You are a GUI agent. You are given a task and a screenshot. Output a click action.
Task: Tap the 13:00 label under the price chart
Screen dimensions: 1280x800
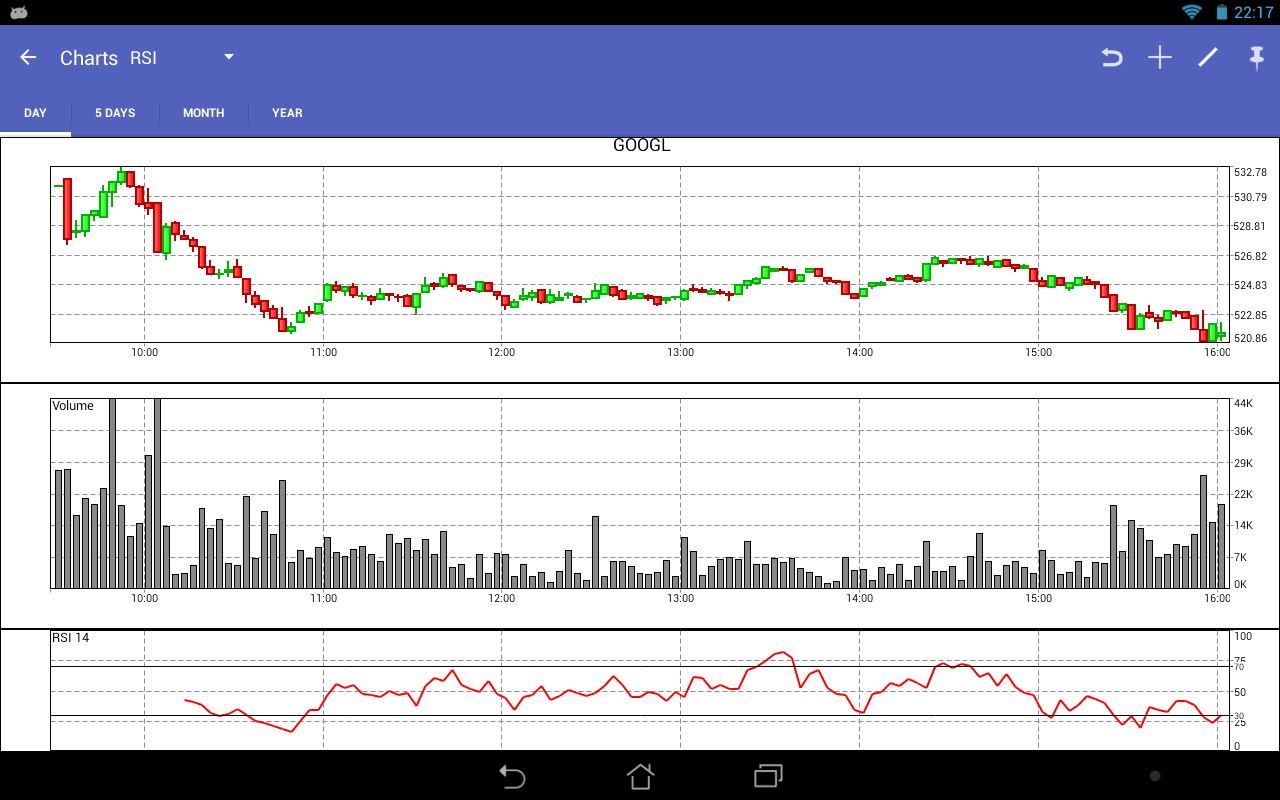[x=681, y=352]
